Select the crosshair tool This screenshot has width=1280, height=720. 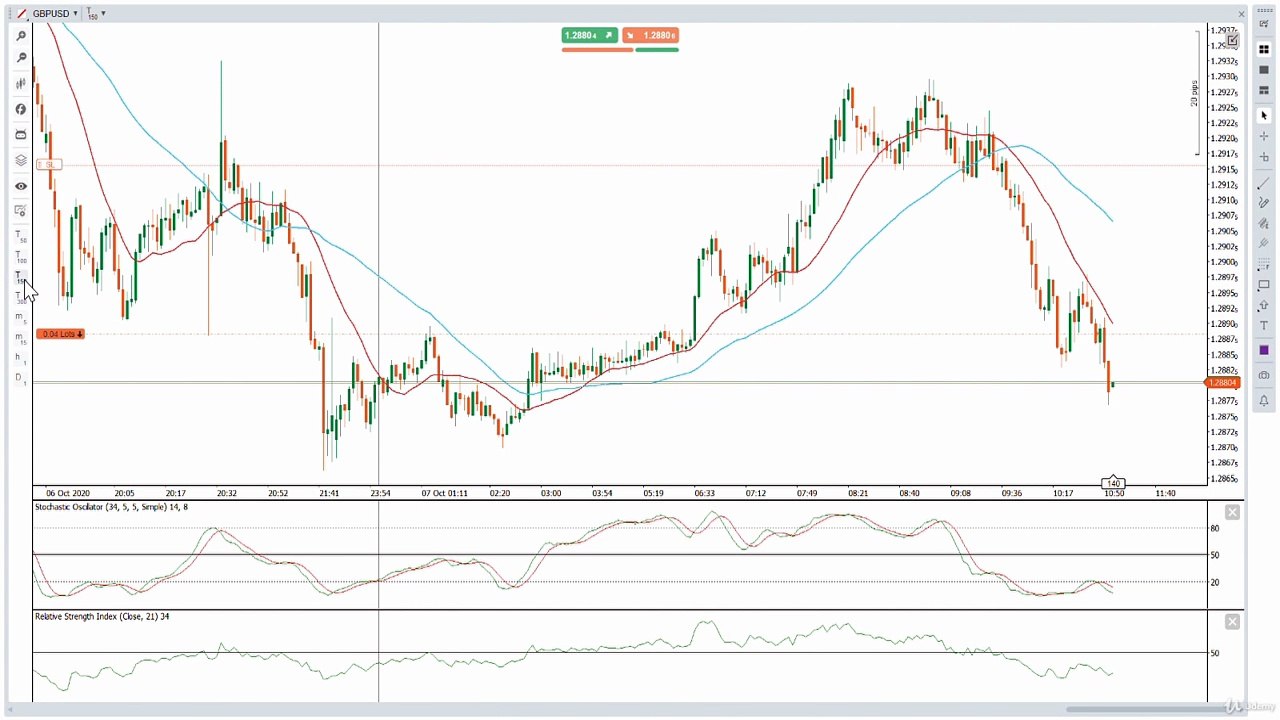tap(1264, 137)
